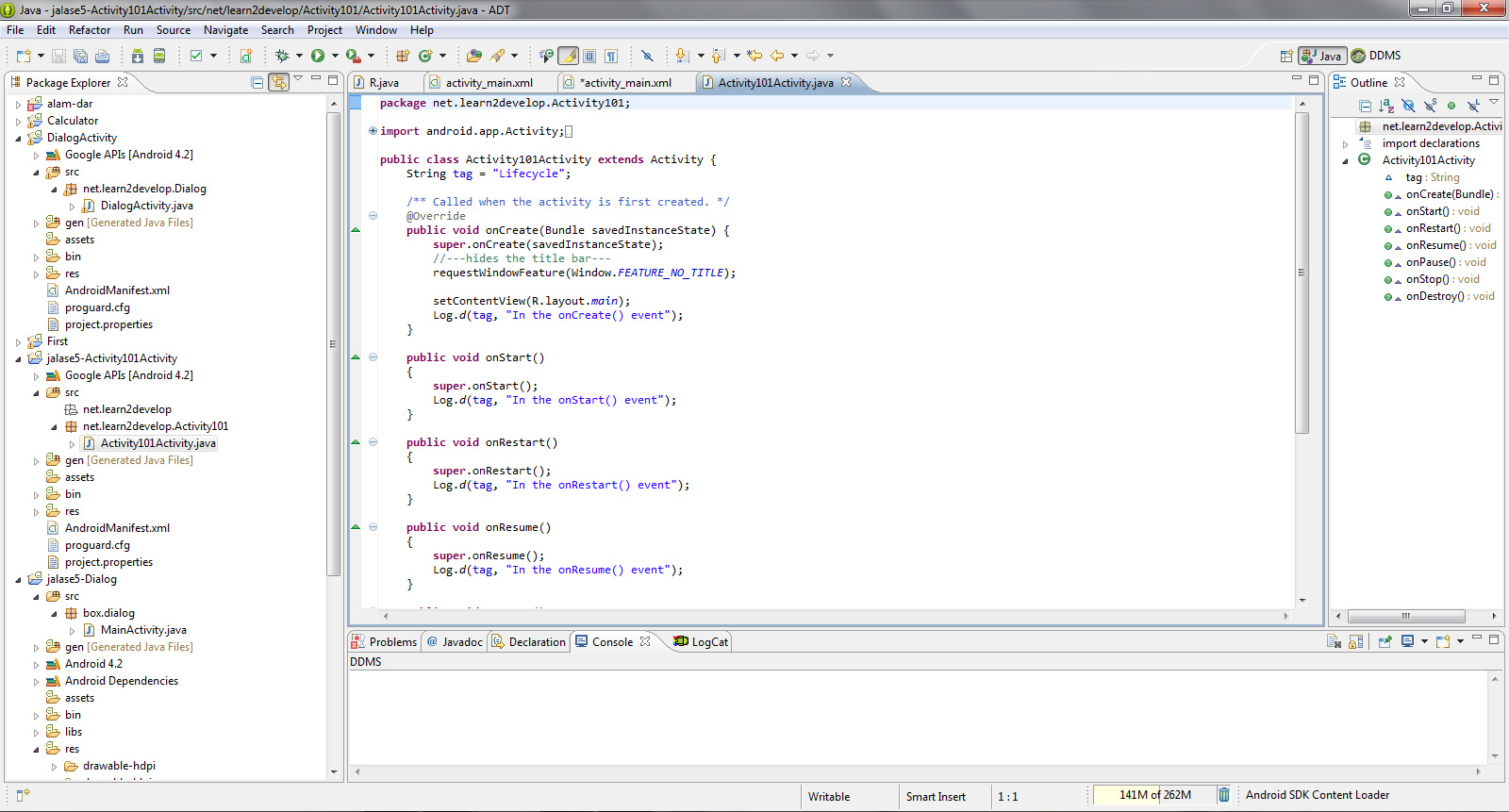The image size is (1509, 812).
Task: Collapse all in Package Explorer
Action: click(x=257, y=83)
